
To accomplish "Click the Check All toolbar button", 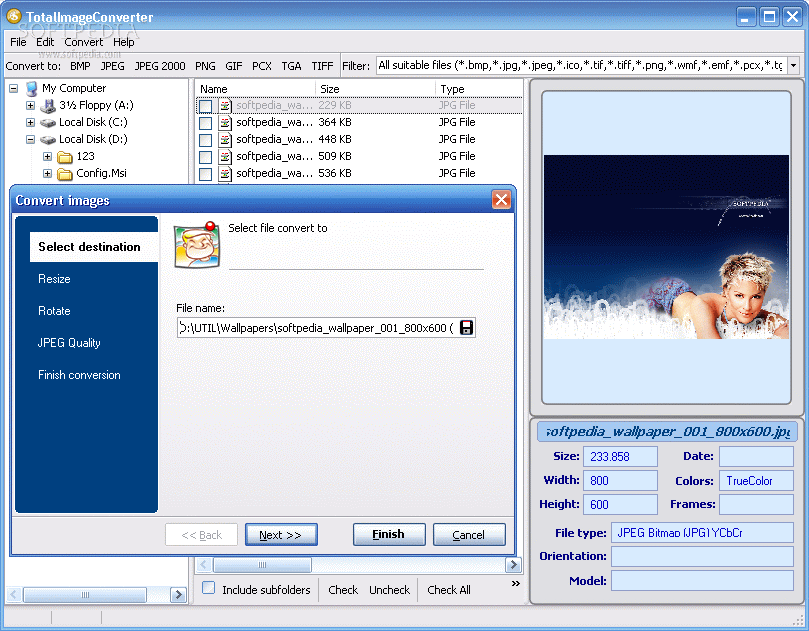I will 448,590.
